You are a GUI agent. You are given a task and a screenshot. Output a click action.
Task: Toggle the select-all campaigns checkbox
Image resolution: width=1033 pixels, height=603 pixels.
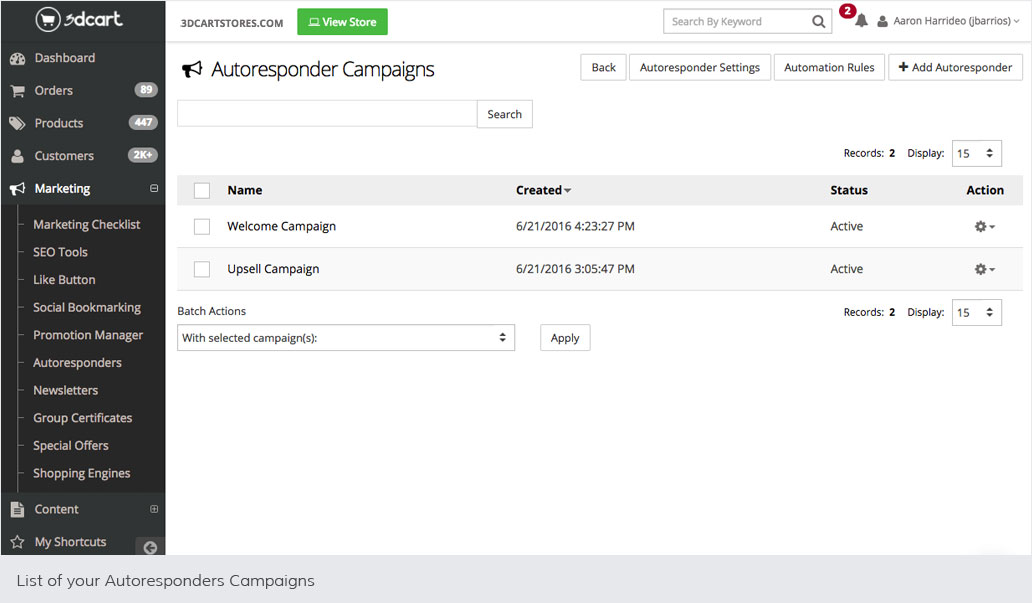click(202, 190)
